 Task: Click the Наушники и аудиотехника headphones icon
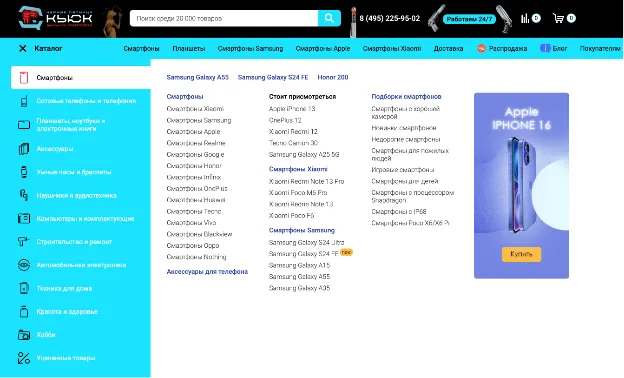[24, 195]
